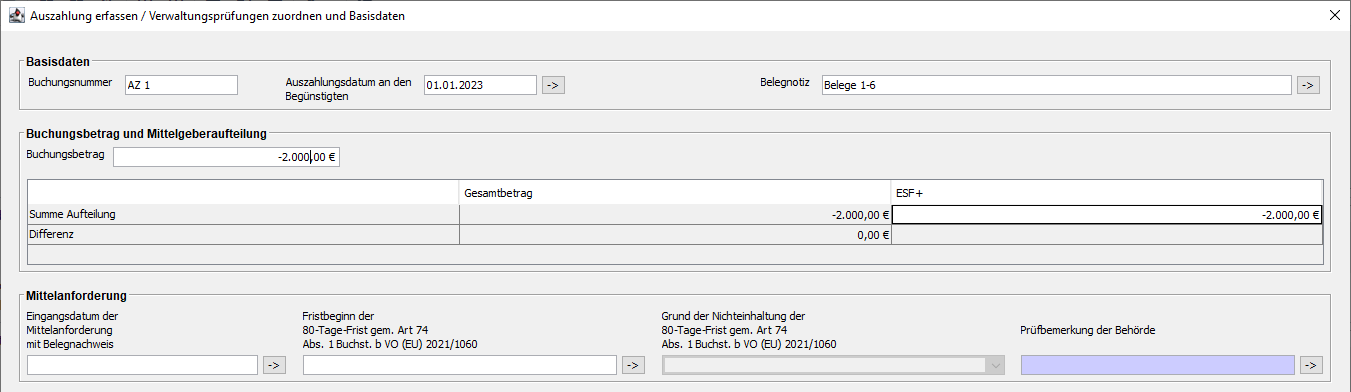This screenshot has width=1351, height=392.
Task: Open the arrow button beside the Auszahlungsdatum field
Action: (554, 85)
